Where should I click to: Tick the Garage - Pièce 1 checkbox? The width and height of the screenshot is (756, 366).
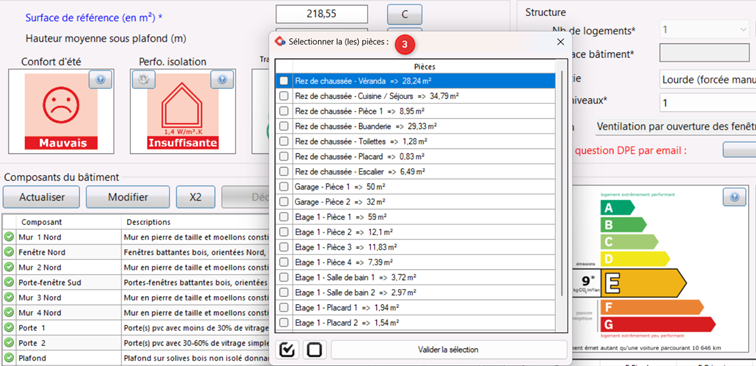click(x=284, y=186)
